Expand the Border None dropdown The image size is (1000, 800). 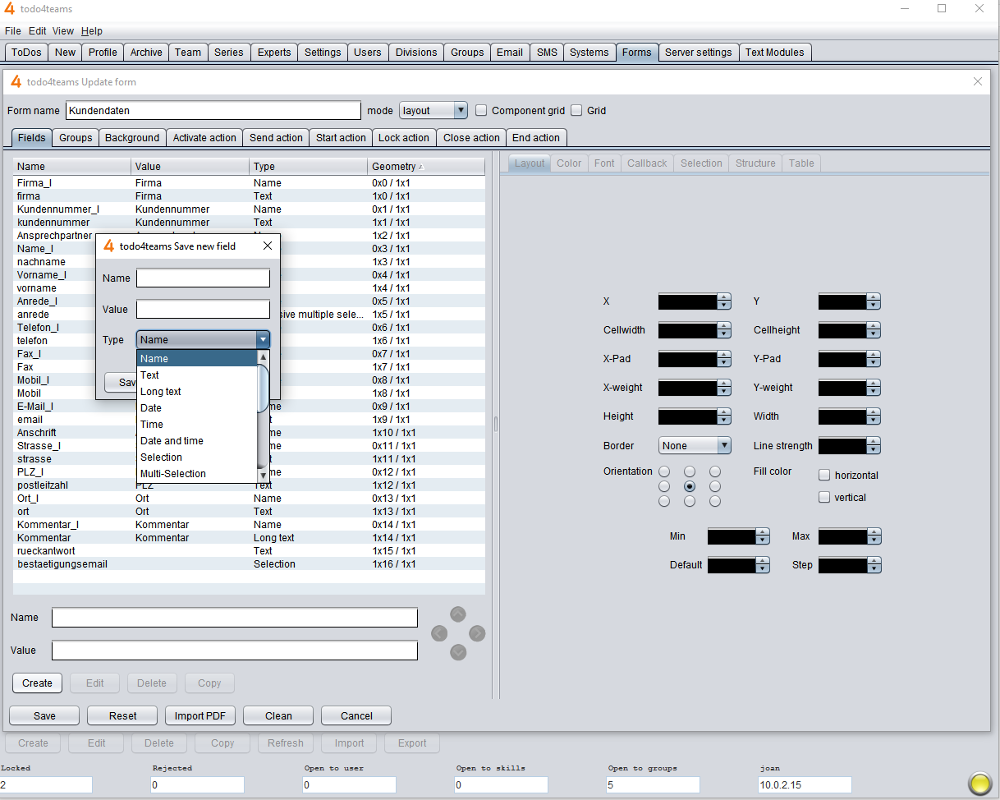[x=694, y=446]
